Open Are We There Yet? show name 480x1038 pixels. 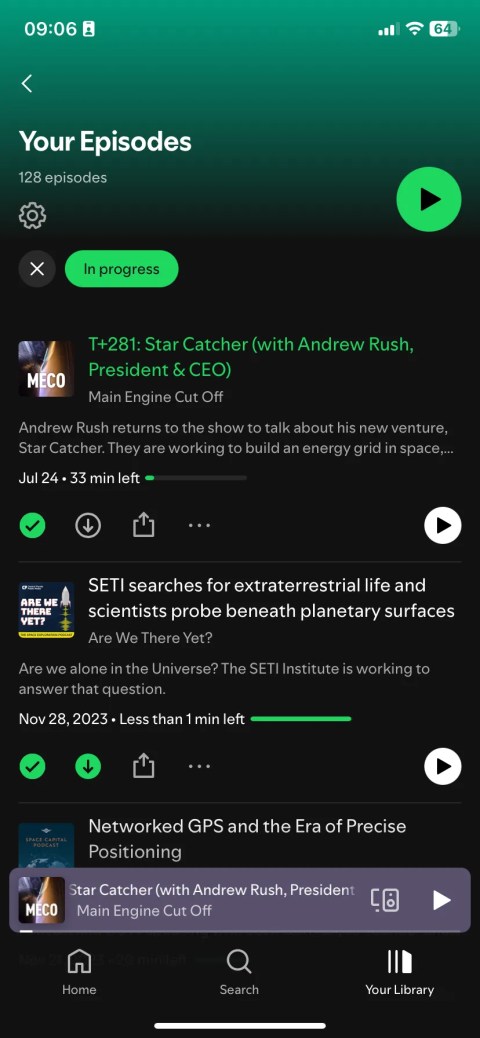click(x=150, y=638)
